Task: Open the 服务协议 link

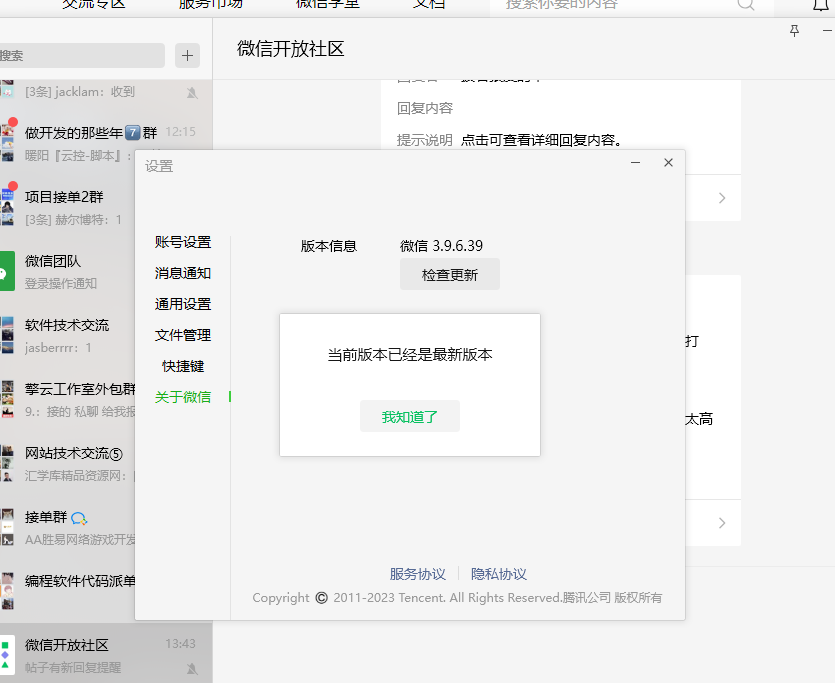Action: point(418,574)
